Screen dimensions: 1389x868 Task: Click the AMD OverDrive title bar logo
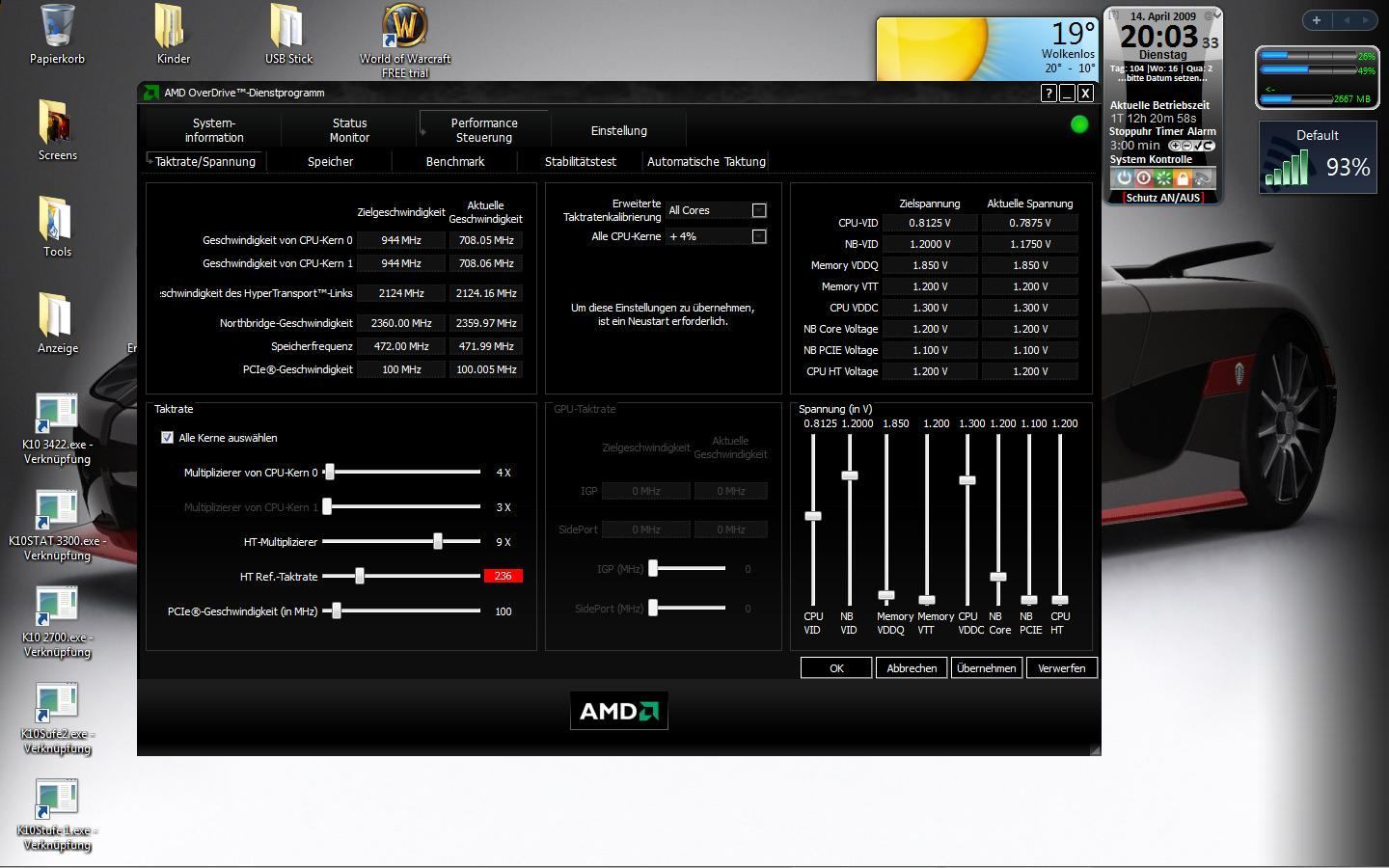(150, 93)
